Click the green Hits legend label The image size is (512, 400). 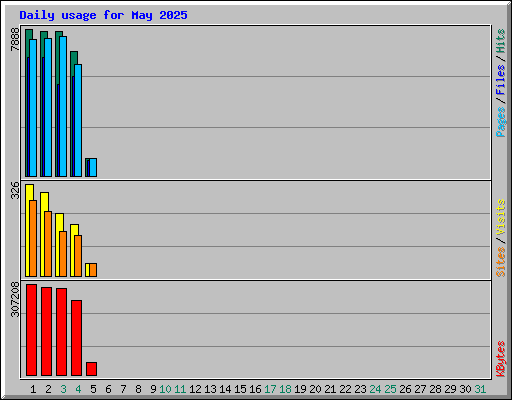point(500,41)
